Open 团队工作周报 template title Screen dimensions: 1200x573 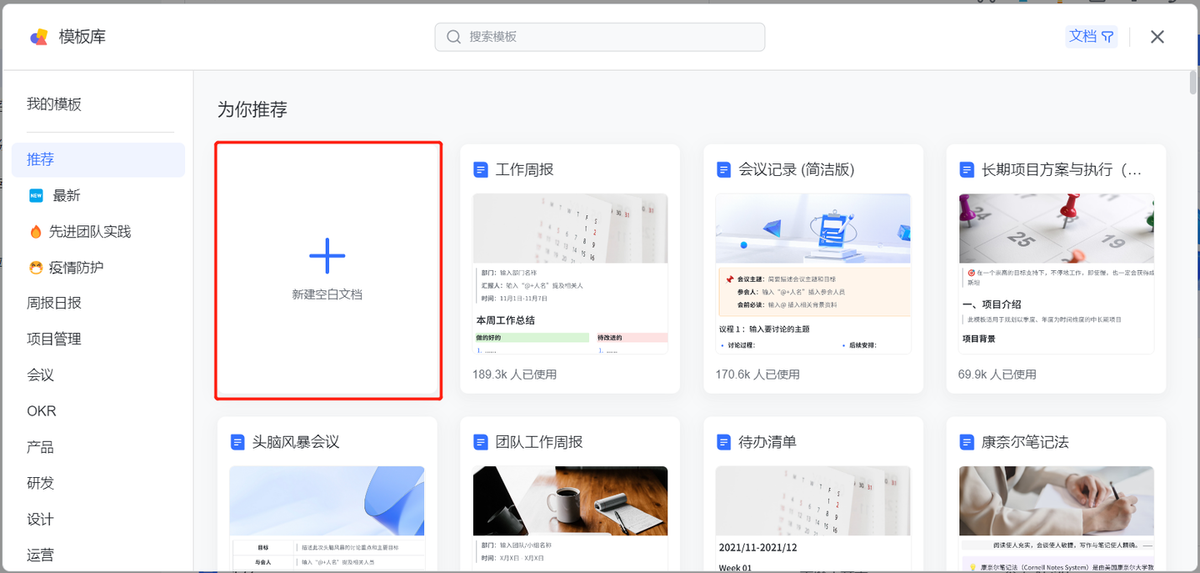[x=539, y=442]
